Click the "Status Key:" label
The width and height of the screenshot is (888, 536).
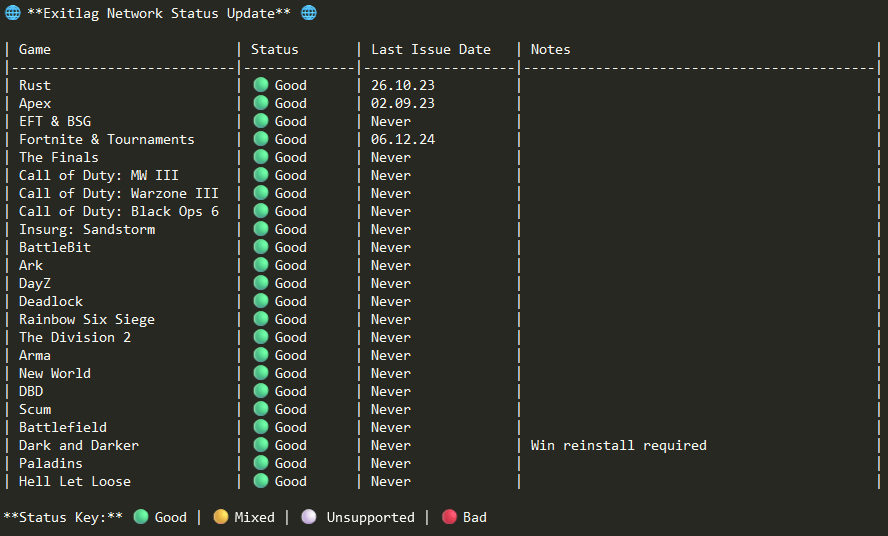[x=63, y=517]
